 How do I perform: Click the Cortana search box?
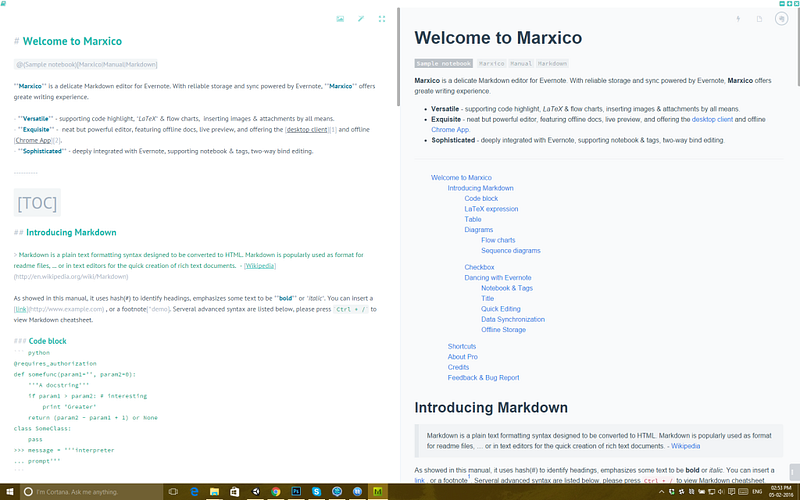tap(92, 492)
